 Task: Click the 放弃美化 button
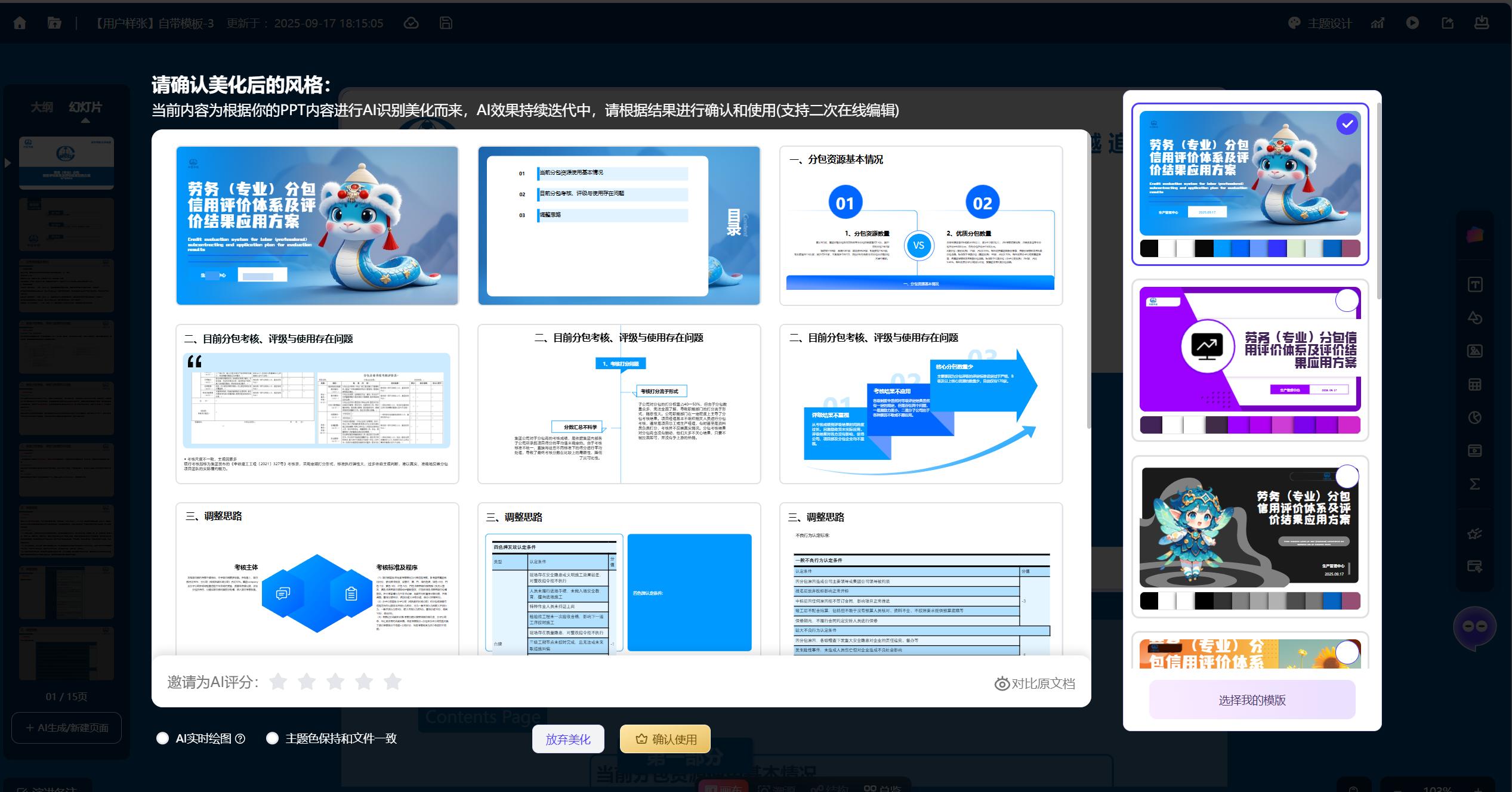pyautogui.click(x=568, y=739)
